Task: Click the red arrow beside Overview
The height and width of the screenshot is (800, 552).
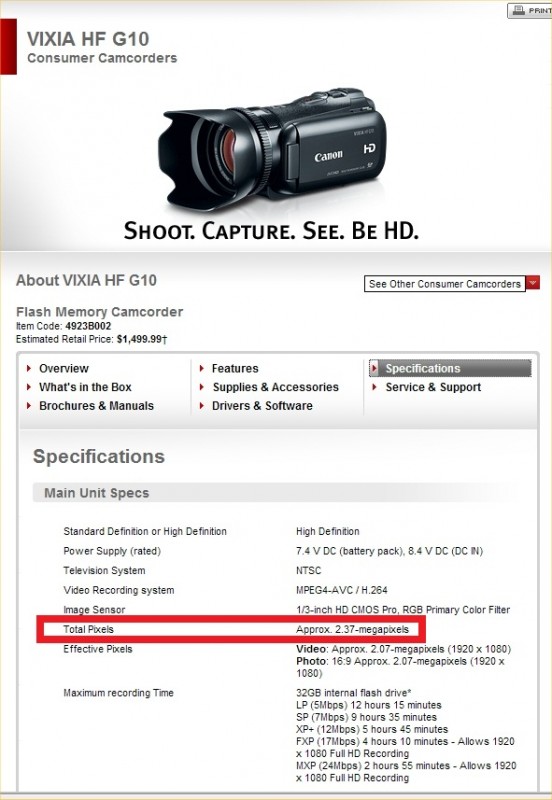Action: [x=29, y=368]
